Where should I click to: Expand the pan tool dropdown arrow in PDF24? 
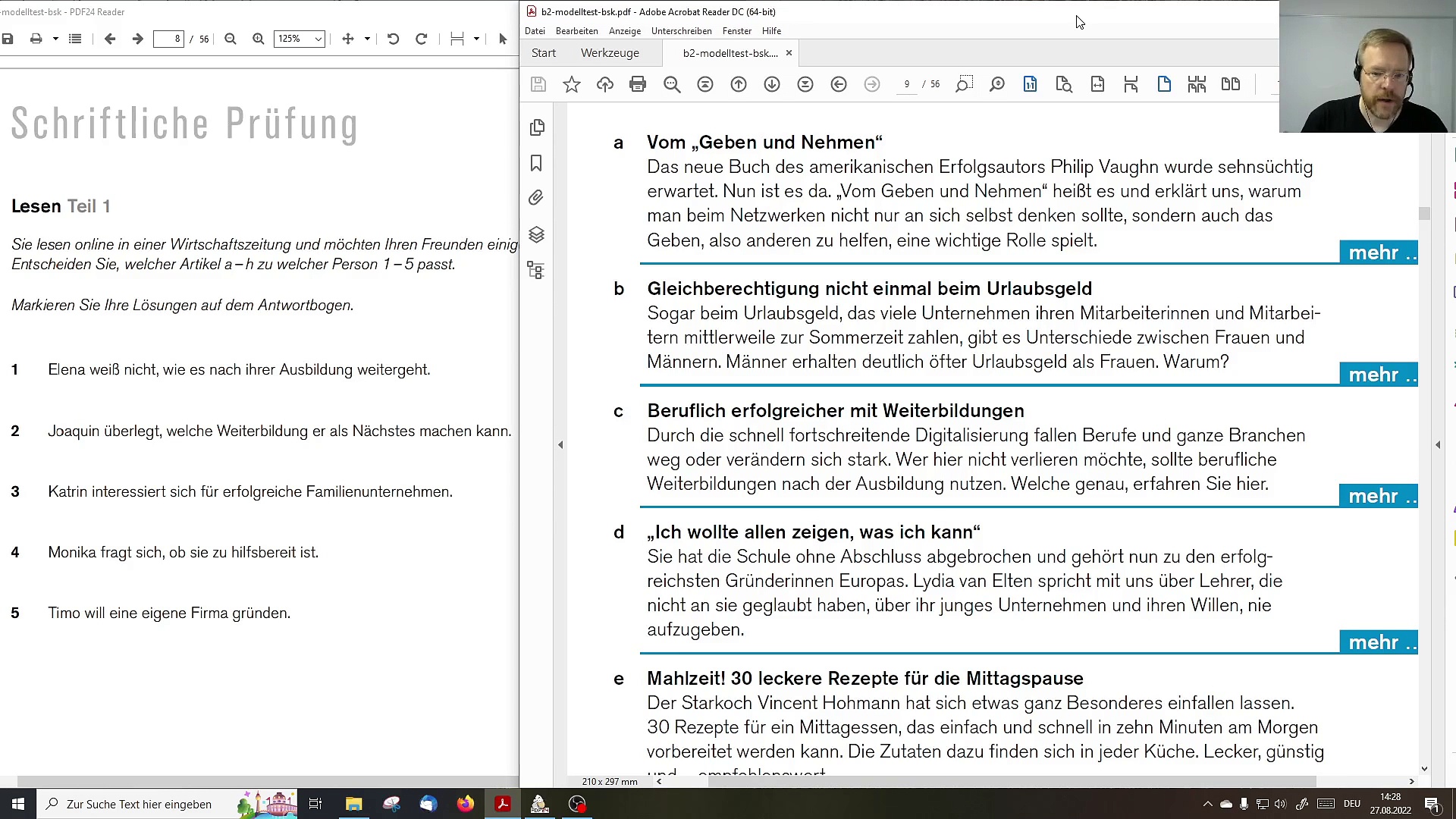(x=367, y=39)
